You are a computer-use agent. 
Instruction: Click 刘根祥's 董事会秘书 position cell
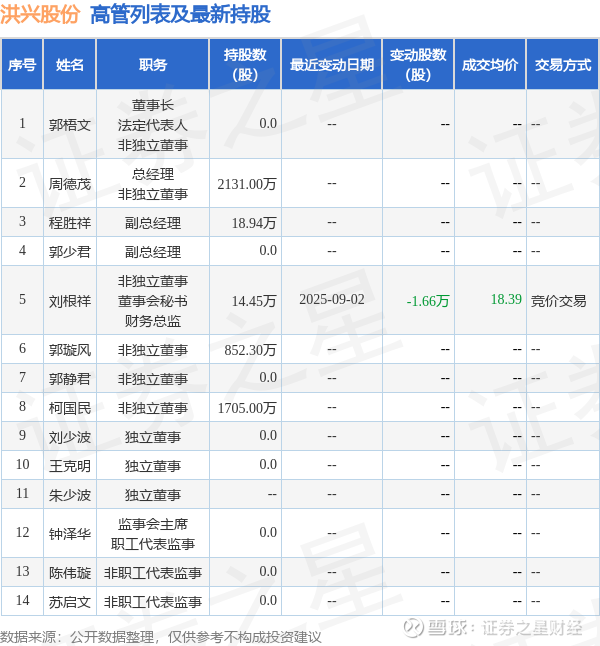152,301
